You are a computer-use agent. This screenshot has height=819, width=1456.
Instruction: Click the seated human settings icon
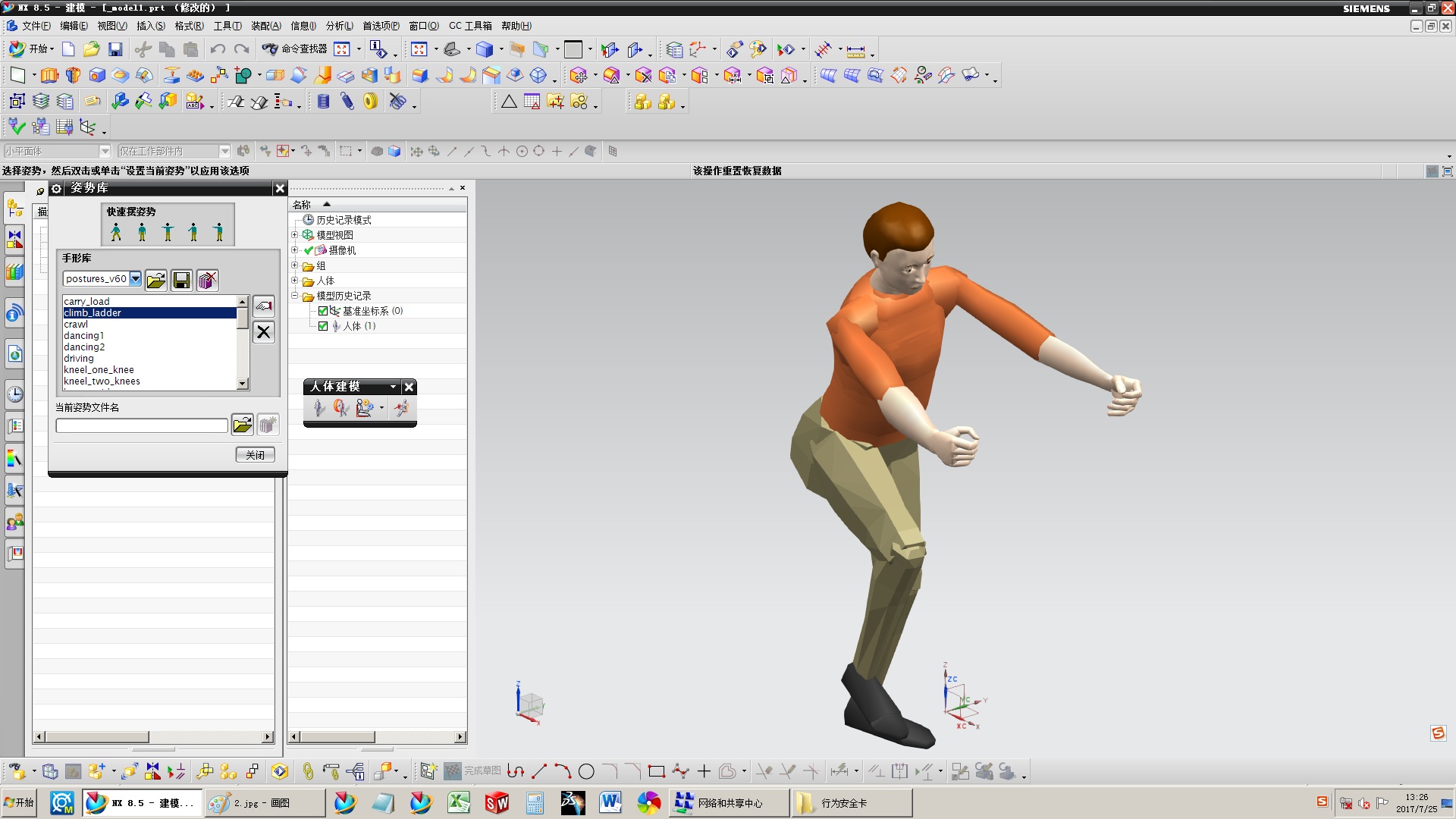(365, 408)
